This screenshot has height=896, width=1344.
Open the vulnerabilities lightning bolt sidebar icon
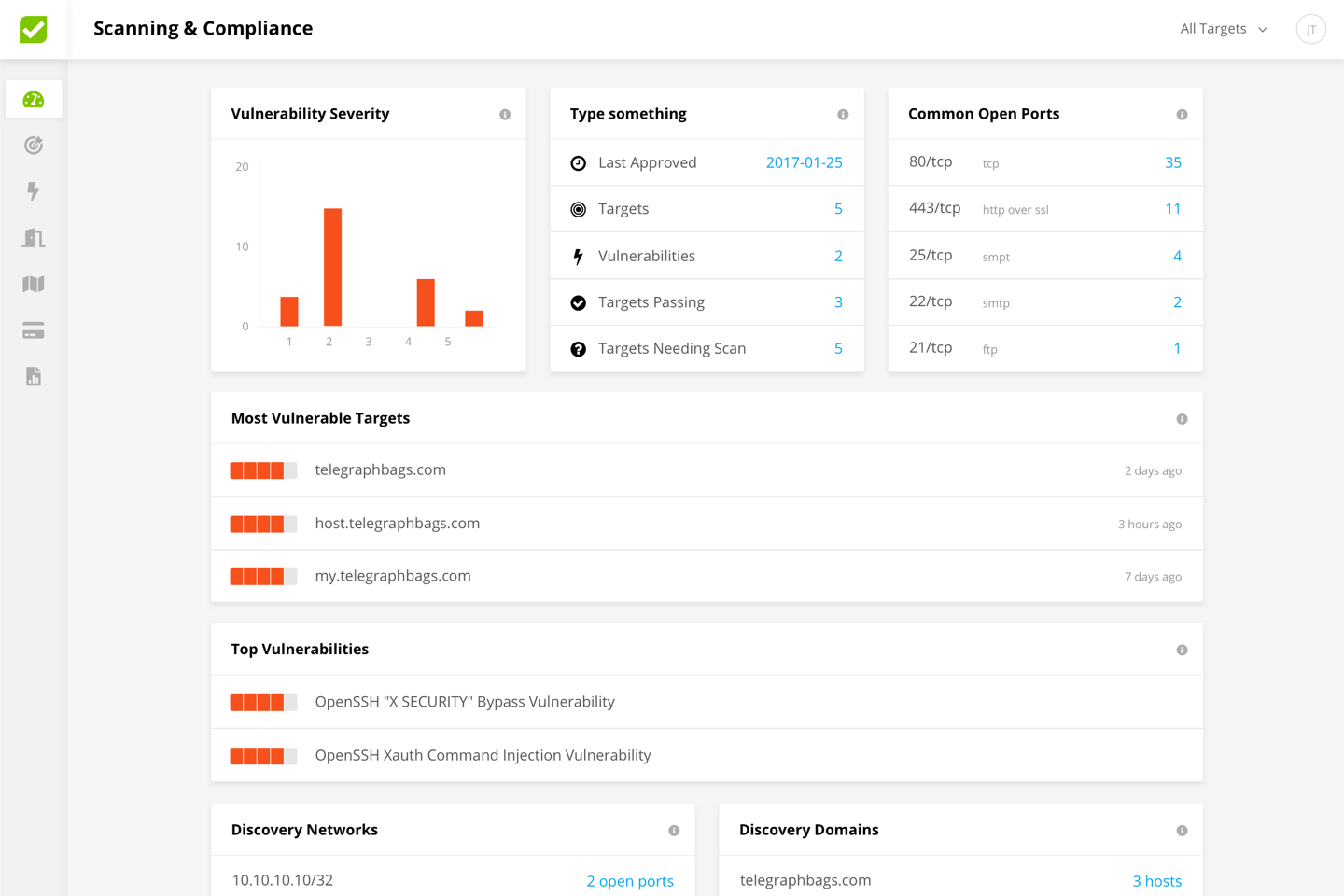(x=34, y=191)
